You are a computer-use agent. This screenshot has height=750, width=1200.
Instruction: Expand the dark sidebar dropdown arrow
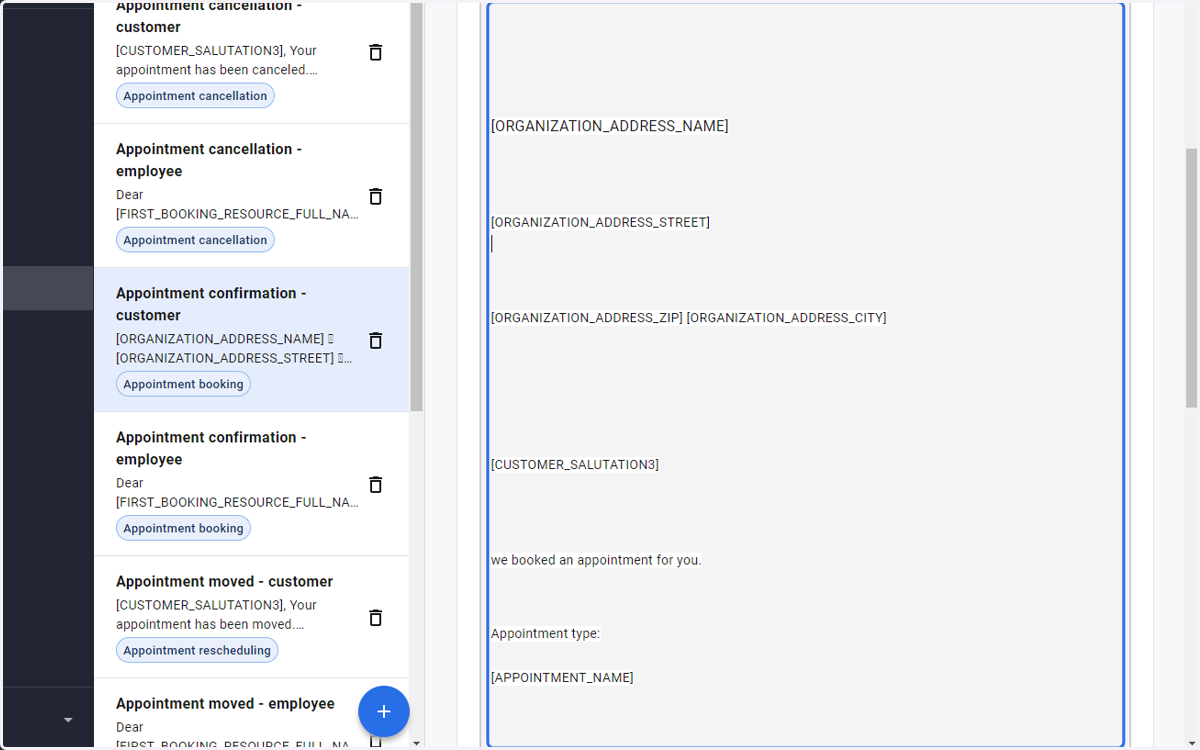pyautogui.click(x=68, y=720)
